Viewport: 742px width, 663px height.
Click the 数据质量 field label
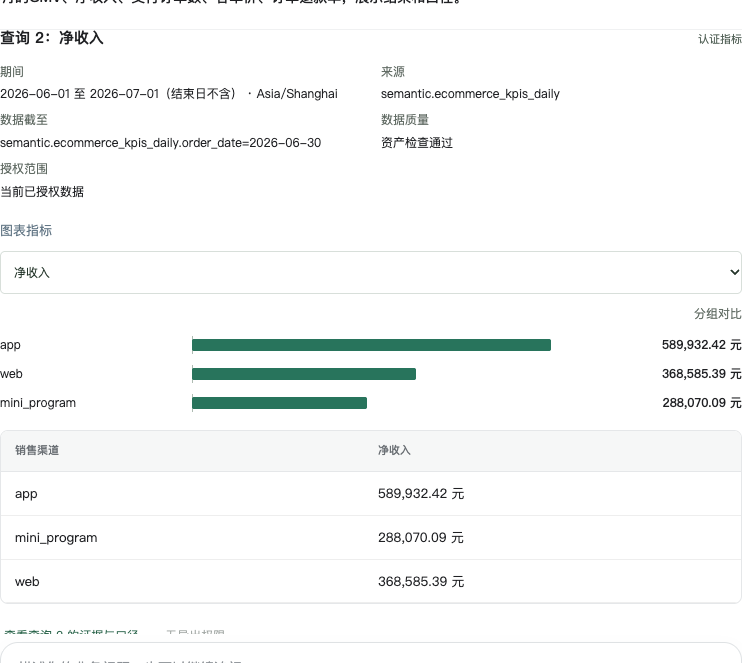tap(405, 120)
